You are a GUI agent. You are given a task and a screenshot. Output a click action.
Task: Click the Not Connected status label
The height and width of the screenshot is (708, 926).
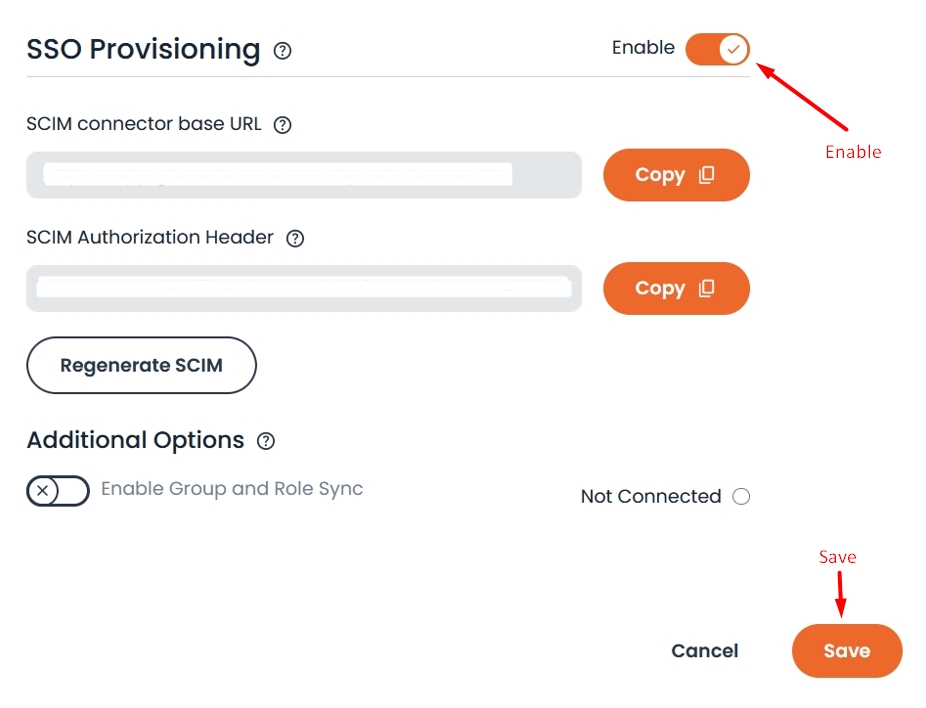650,496
